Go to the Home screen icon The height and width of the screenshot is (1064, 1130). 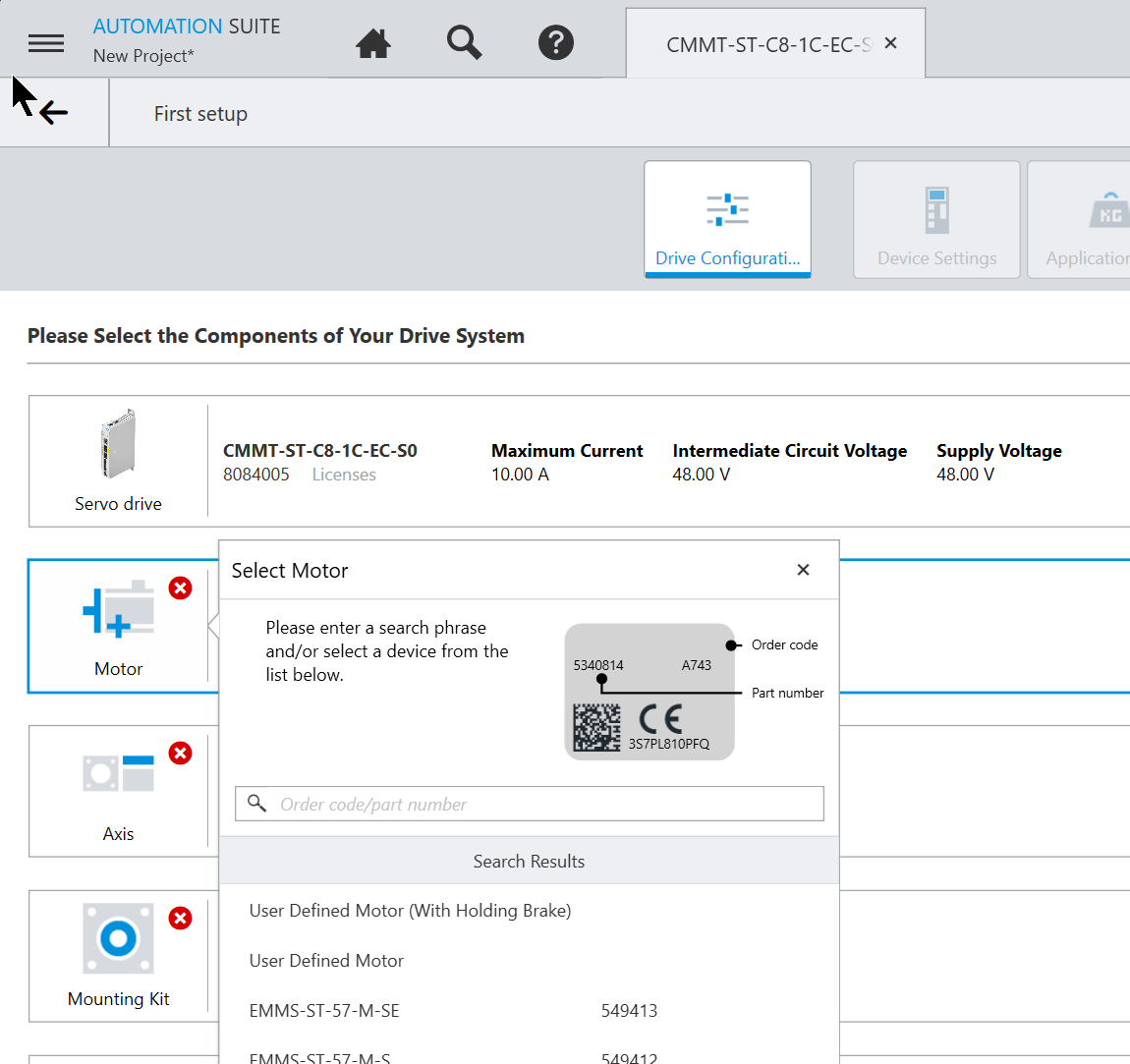(373, 43)
